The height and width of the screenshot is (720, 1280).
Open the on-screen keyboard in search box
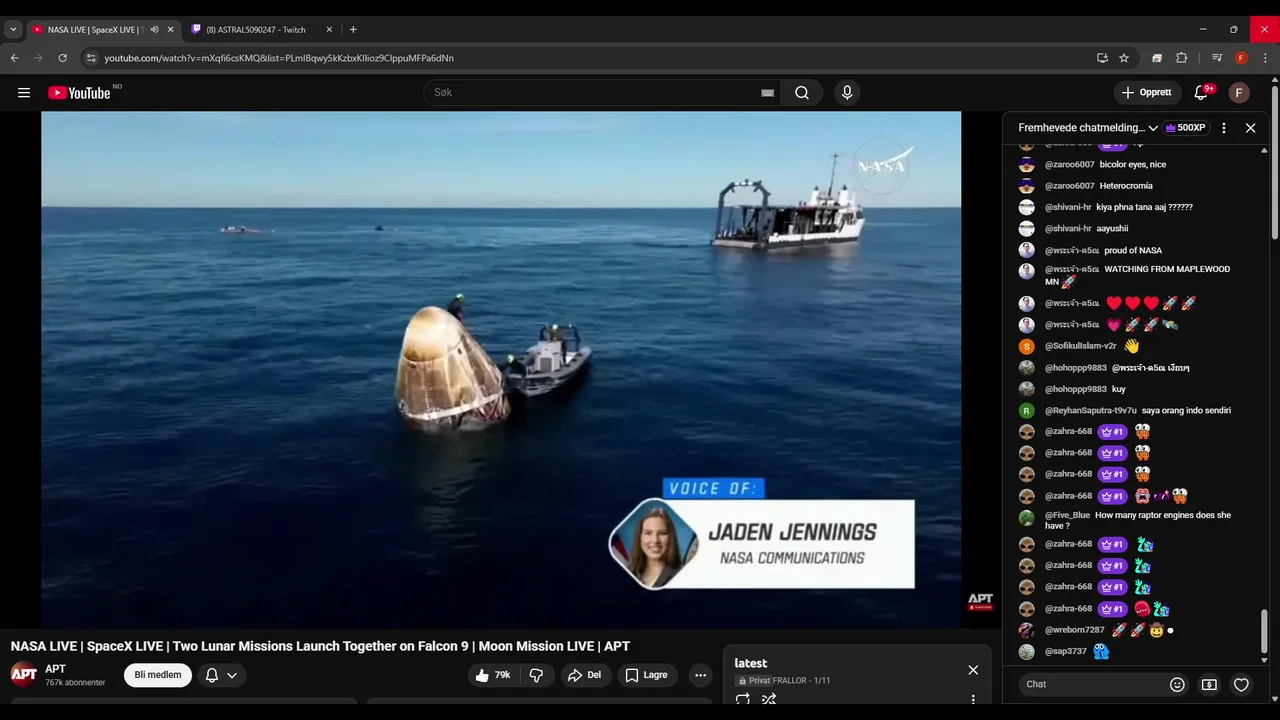click(x=767, y=93)
